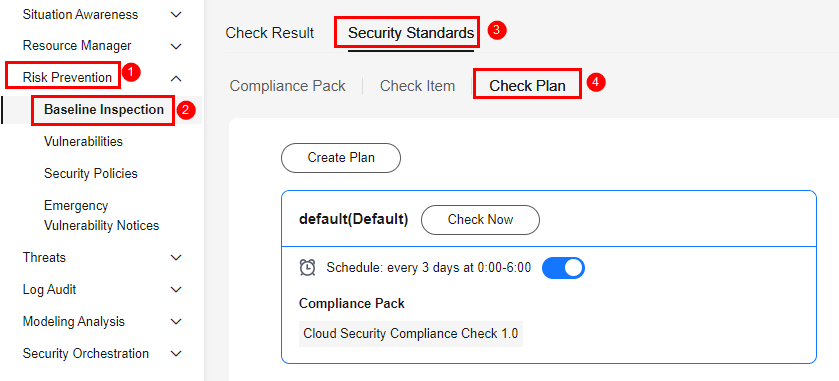Disable the default plan schedule toggle

point(563,268)
